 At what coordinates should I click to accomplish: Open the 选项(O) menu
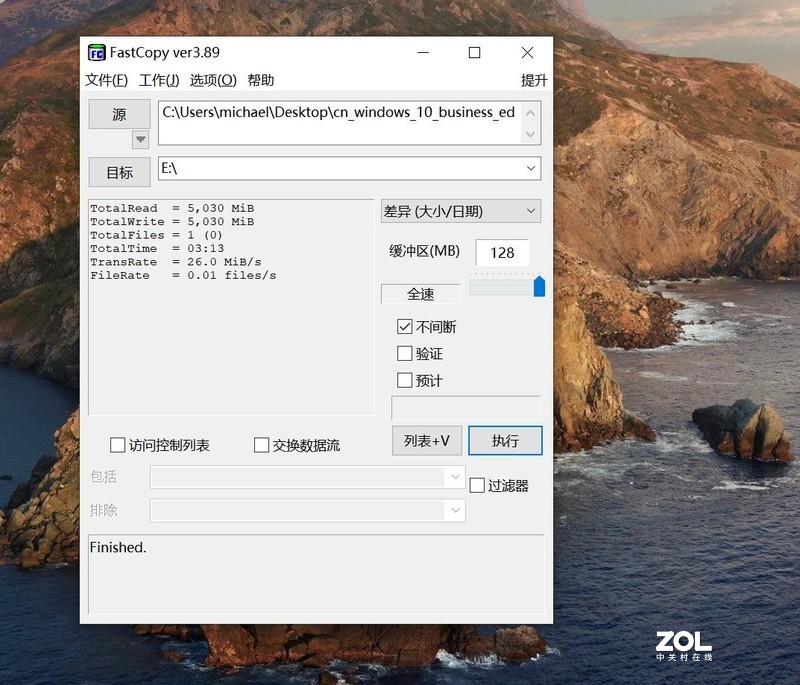coord(213,80)
